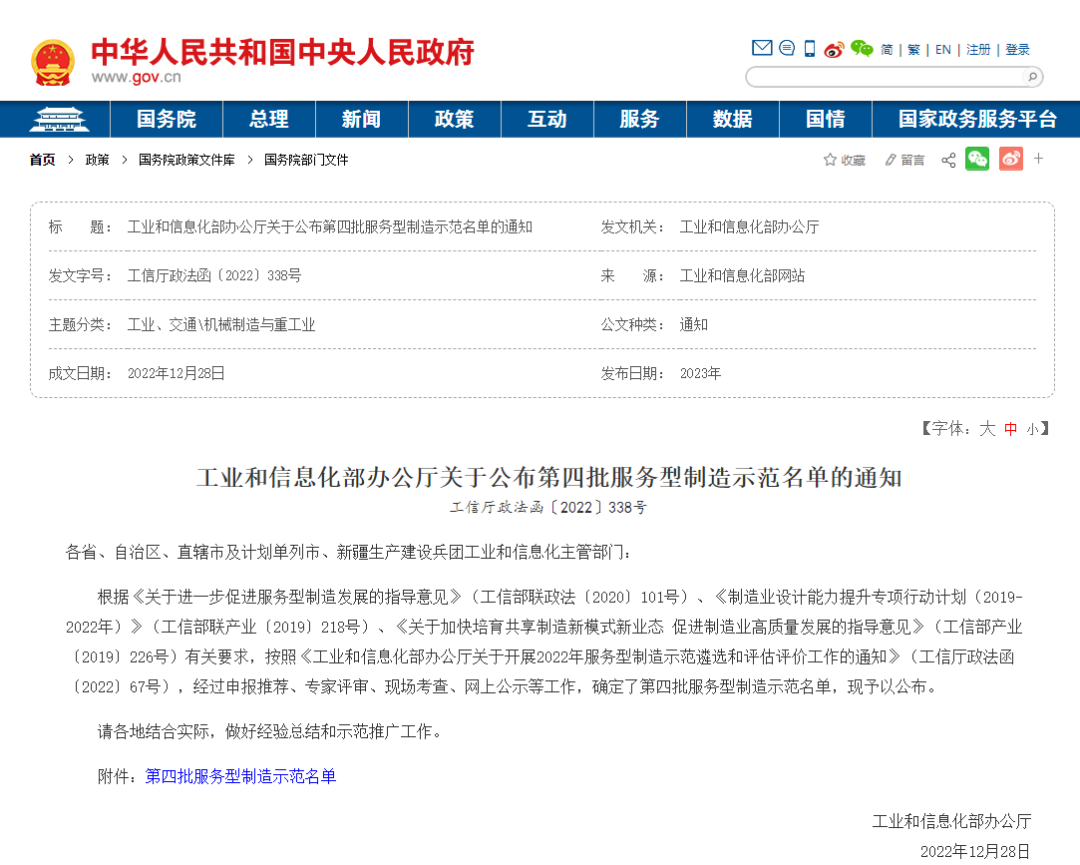Image resolution: width=1080 pixels, height=865 pixels.
Task: Open the Weibo icon in header
Action: point(834,49)
